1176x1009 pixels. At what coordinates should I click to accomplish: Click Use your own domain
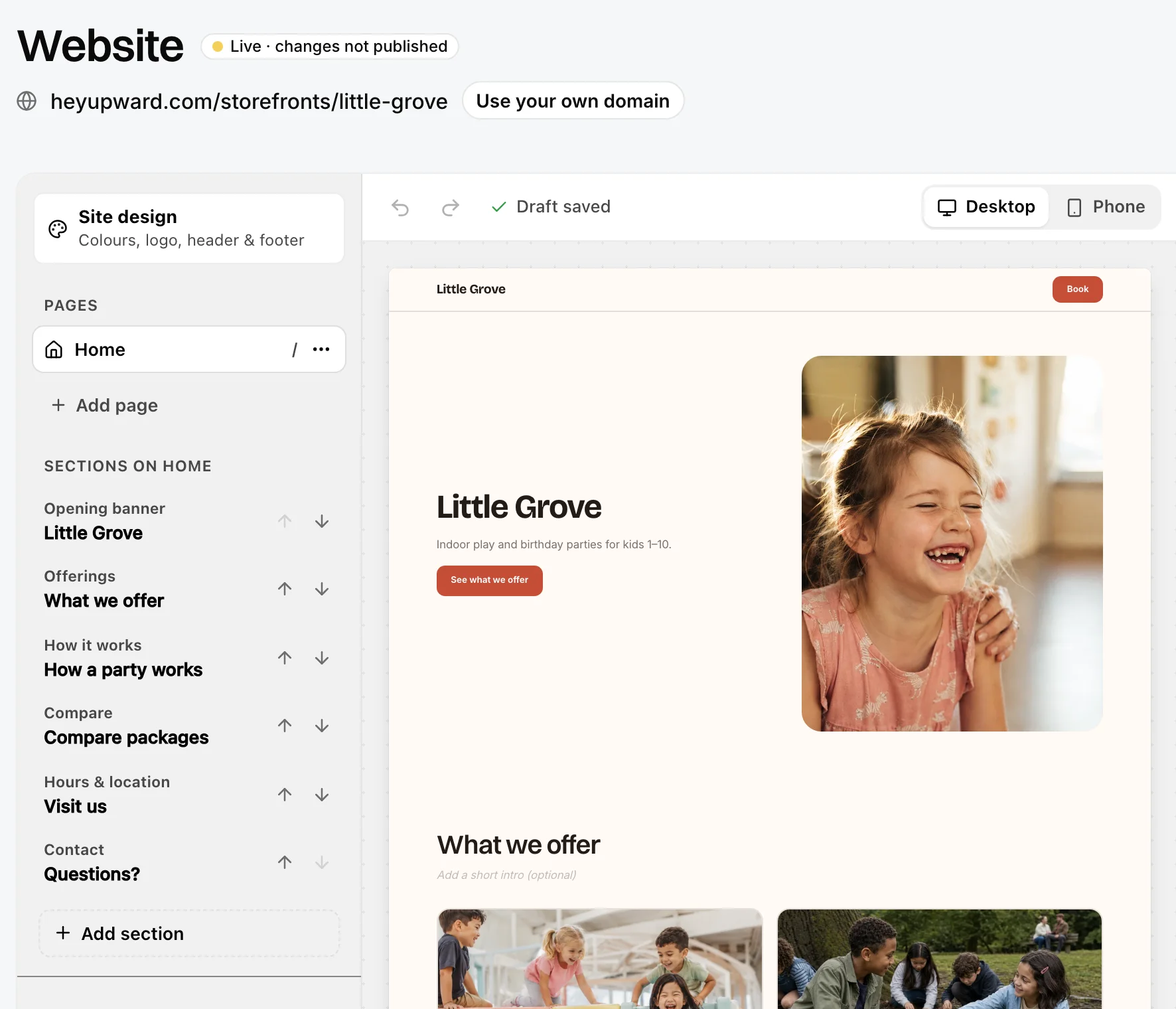click(x=573, y=101)
